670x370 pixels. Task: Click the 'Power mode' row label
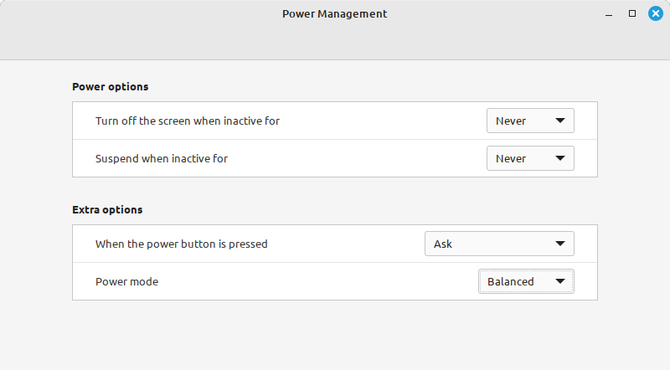(x=127, y=282)
